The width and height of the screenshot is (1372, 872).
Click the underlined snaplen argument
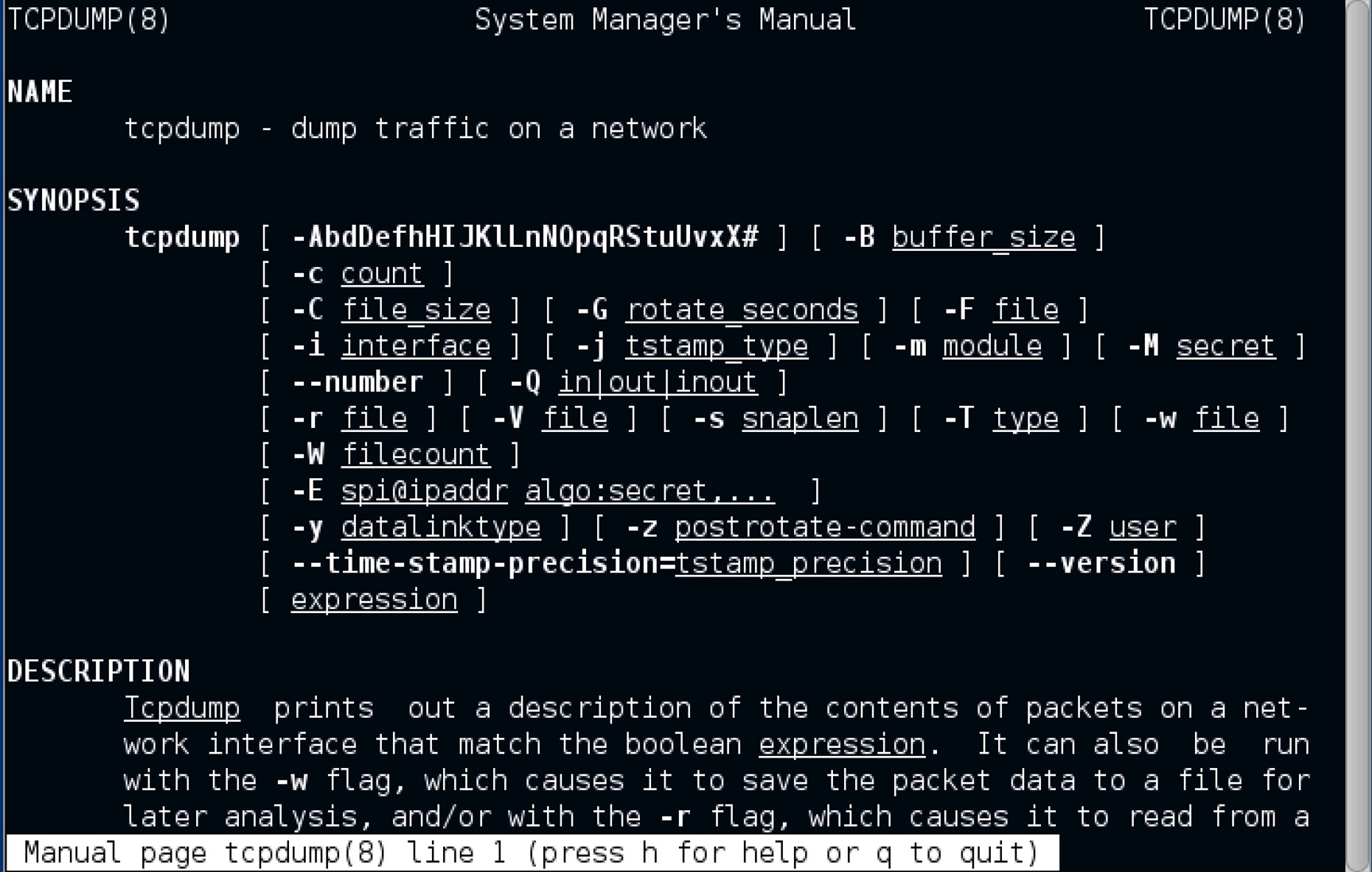800,419
